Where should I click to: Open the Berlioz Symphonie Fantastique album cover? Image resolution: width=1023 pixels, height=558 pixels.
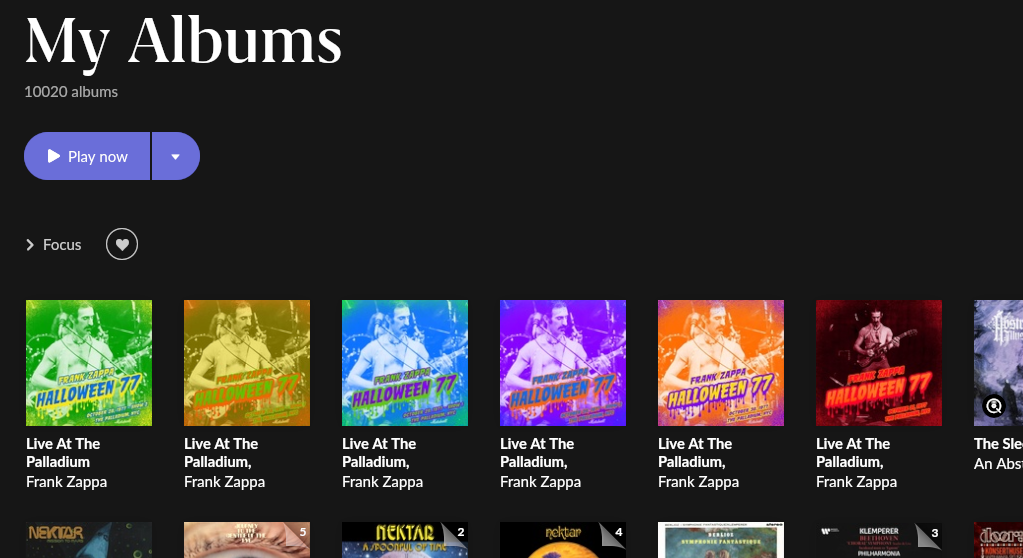tap(720, 540)
